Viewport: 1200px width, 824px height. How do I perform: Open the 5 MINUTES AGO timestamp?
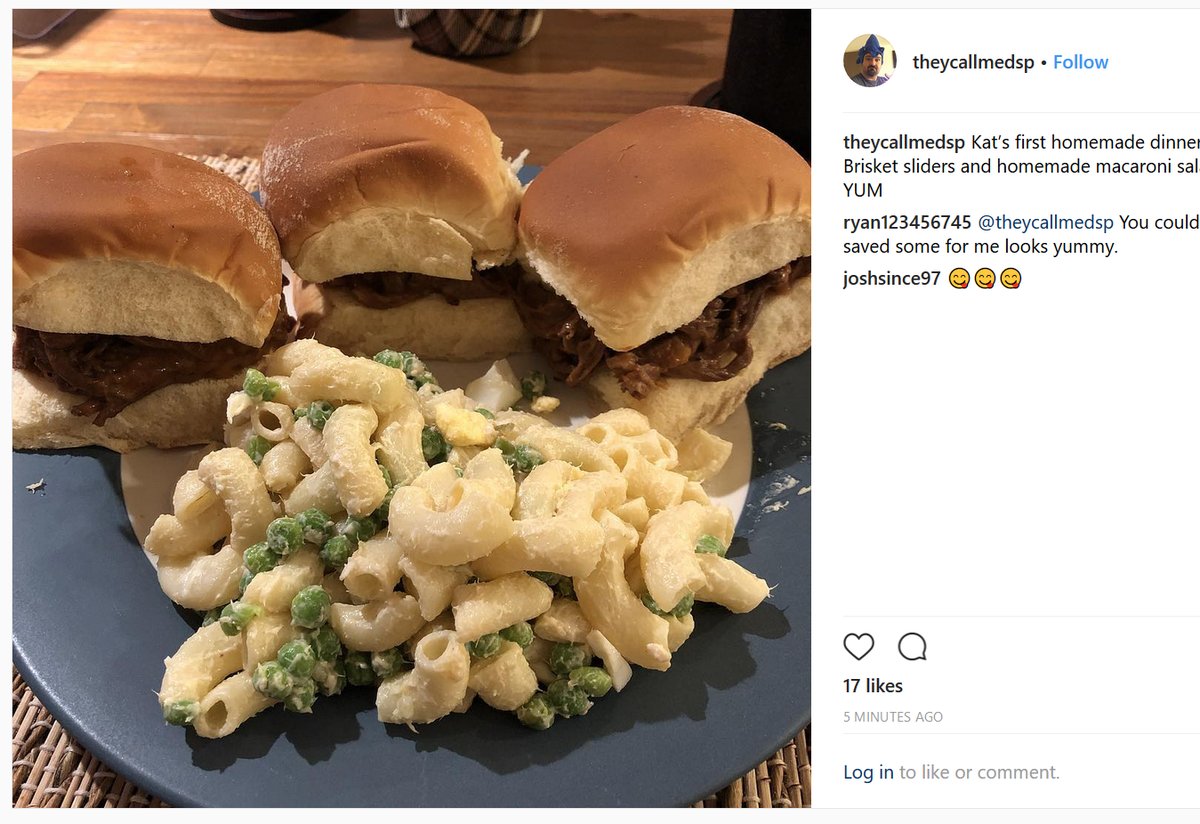point(893,717)
